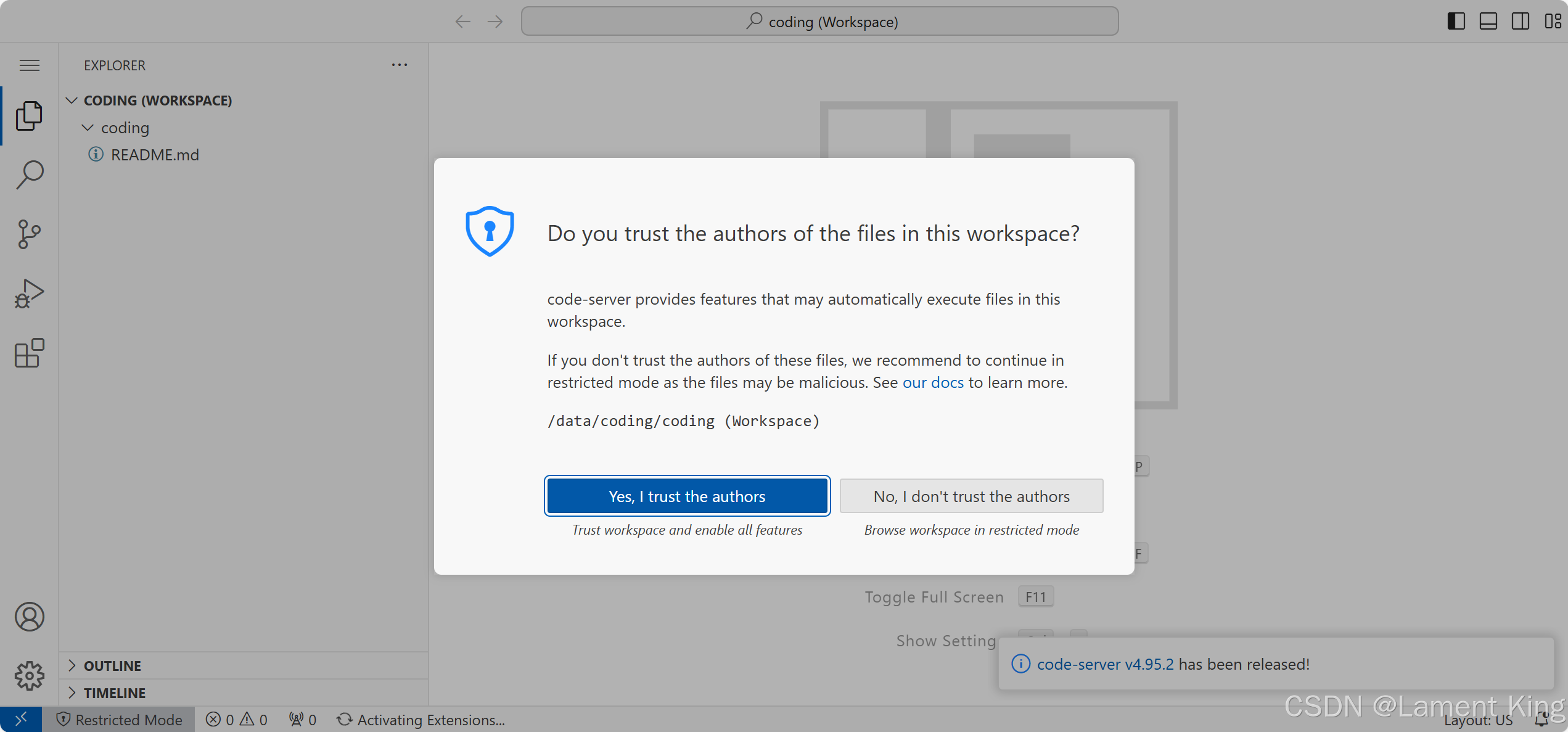Screen dimensions: 1568x732
Task: Open the Manage gear icon
Action: (29, 676)
